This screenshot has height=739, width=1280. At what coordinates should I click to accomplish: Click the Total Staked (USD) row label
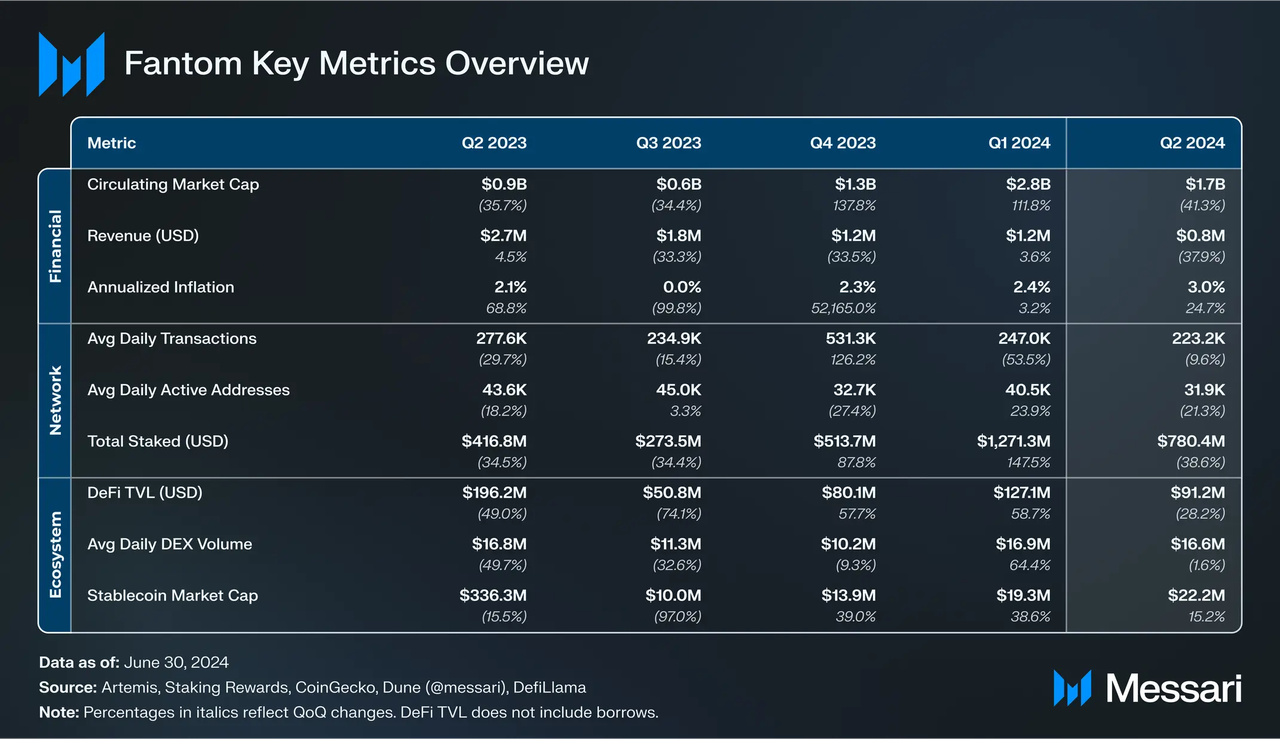click(x=158, y=441)
